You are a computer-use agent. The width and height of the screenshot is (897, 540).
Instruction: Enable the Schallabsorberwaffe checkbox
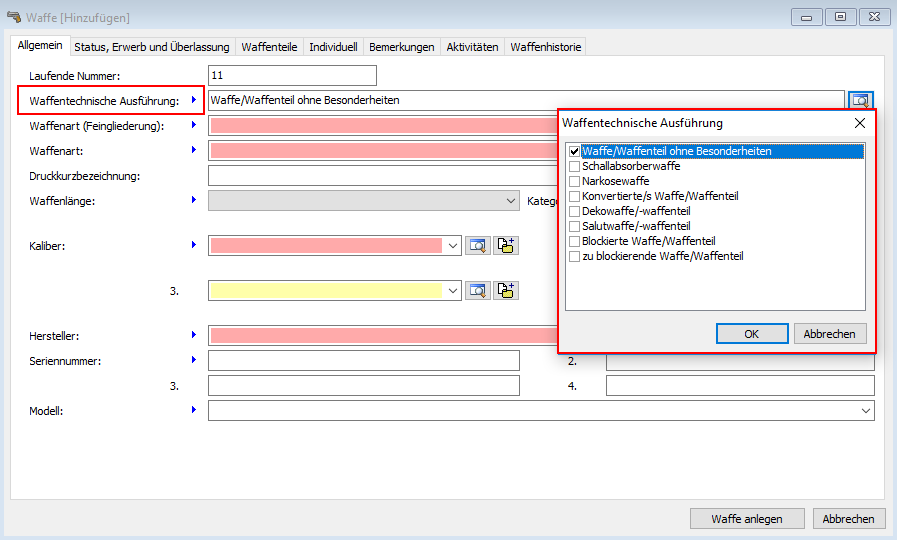[574, 167]
